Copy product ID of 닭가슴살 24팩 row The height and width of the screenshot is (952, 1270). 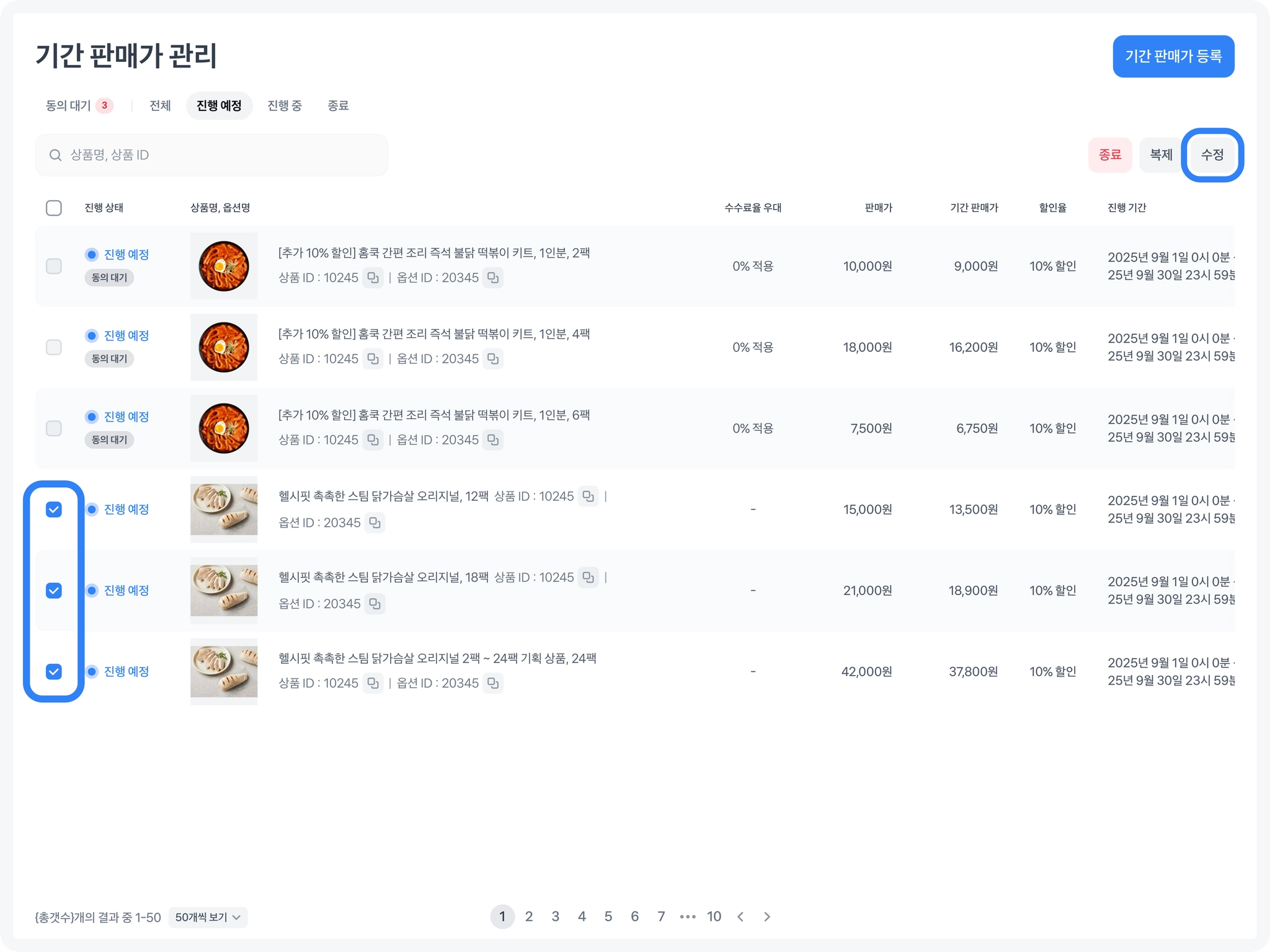pyautogui.click(x=373, y=683)
